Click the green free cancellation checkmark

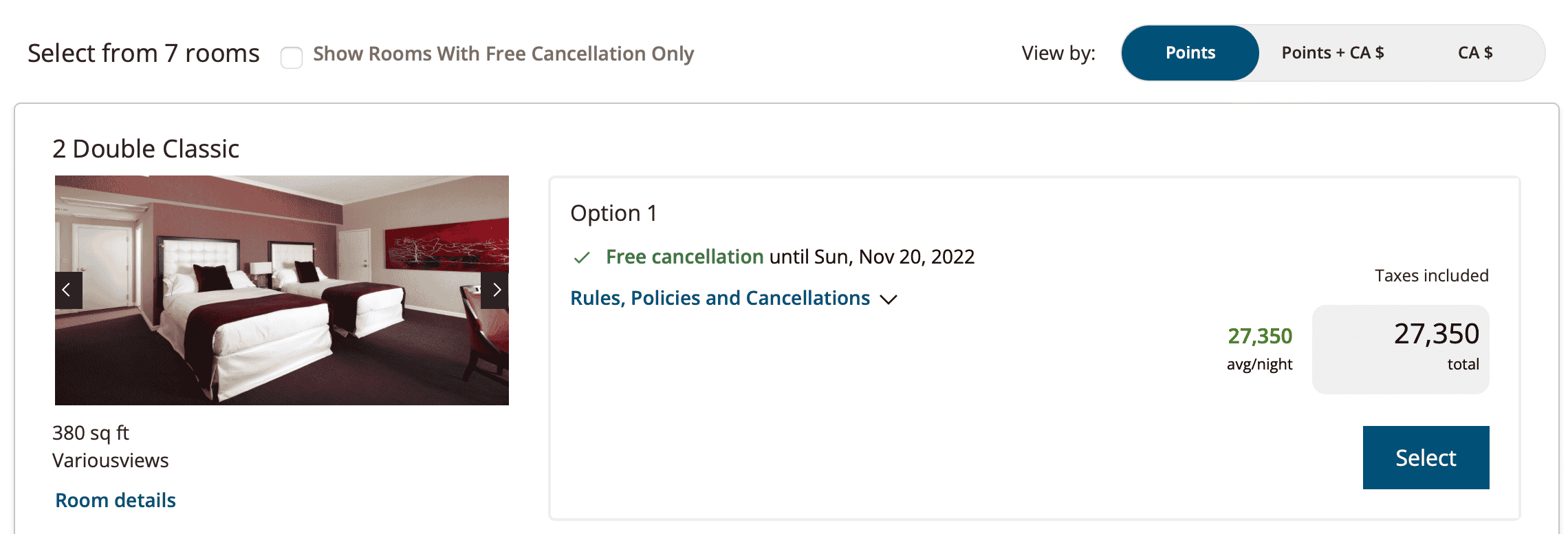point(582,258)
